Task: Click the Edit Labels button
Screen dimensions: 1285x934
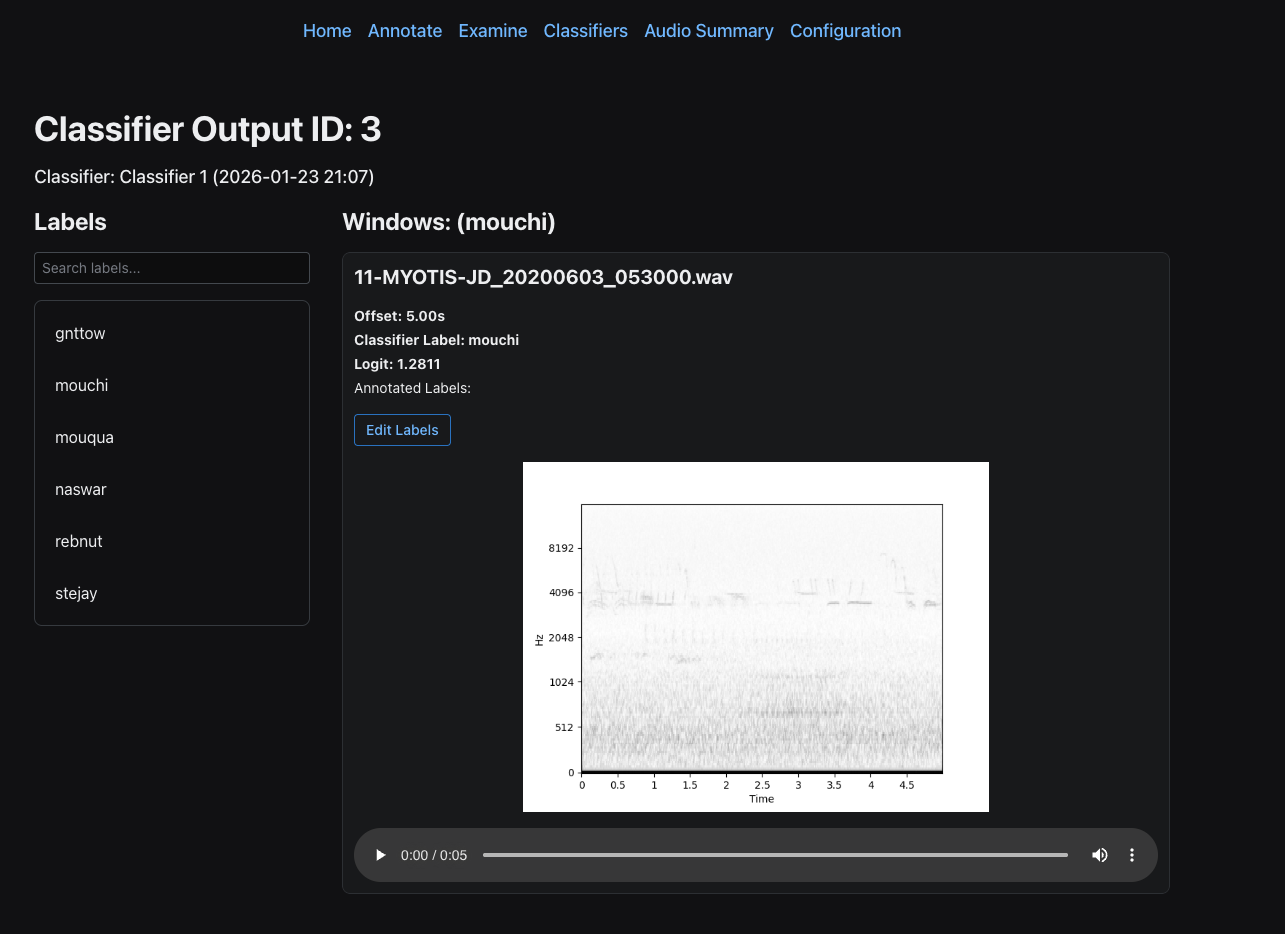Action: coord(402,430)
